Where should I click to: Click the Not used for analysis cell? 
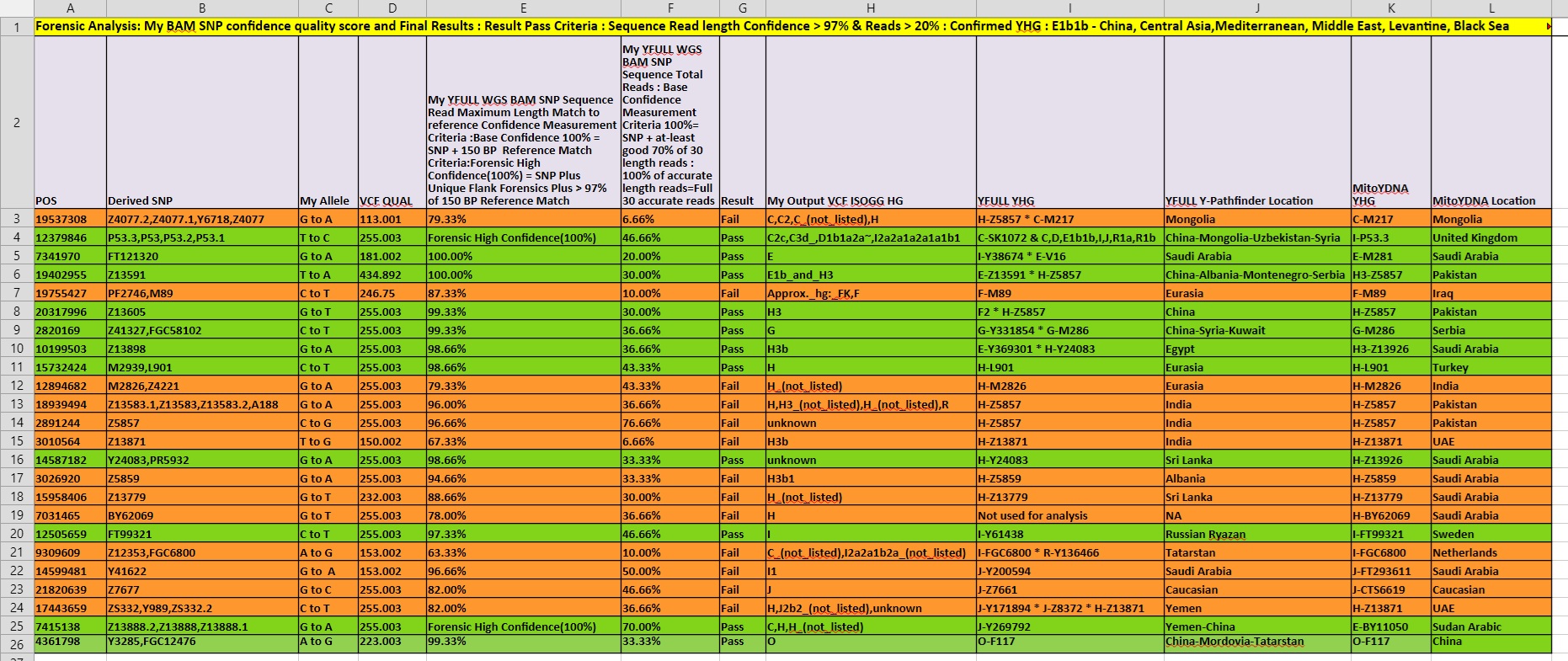tap(1070, 515)
